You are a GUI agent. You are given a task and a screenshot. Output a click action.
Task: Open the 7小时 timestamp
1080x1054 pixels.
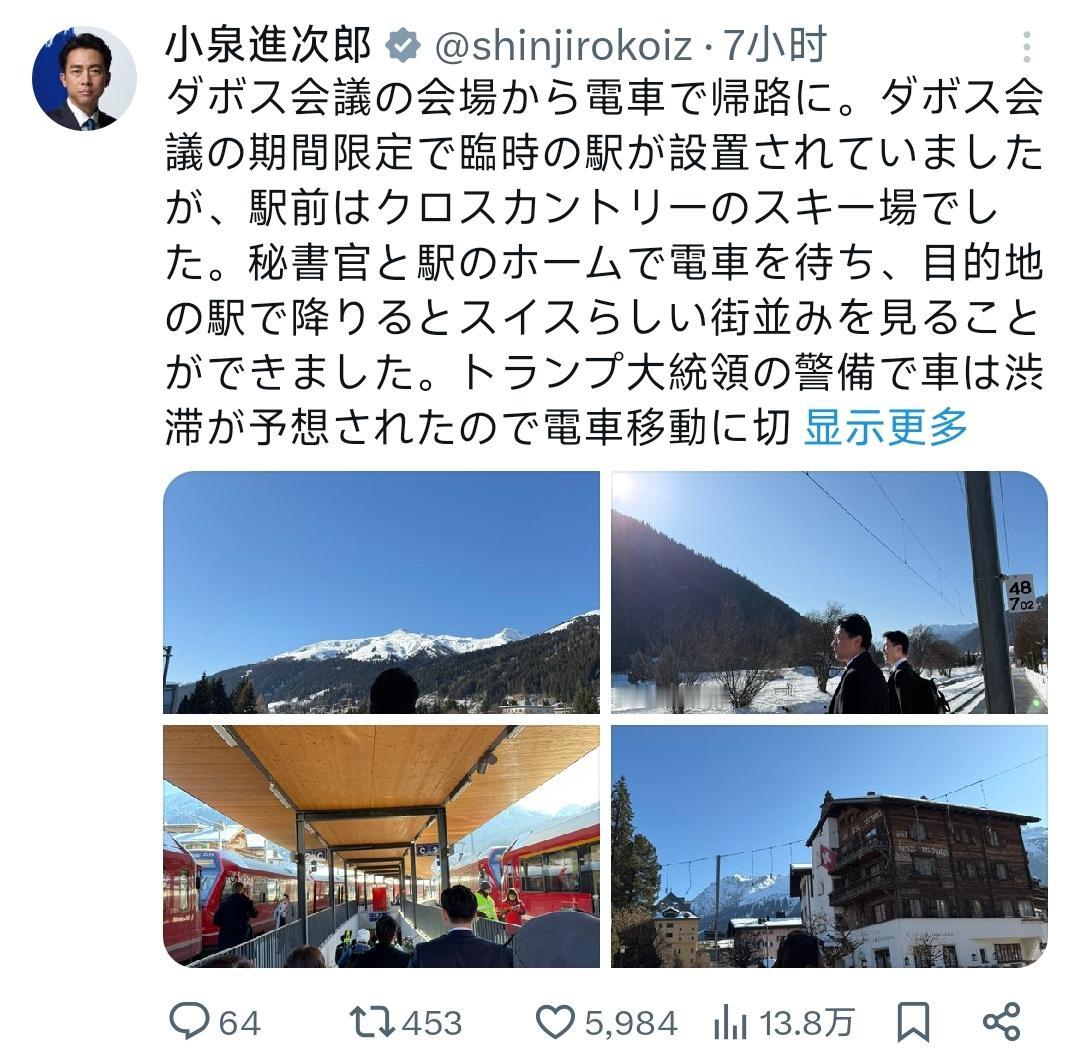774,45
